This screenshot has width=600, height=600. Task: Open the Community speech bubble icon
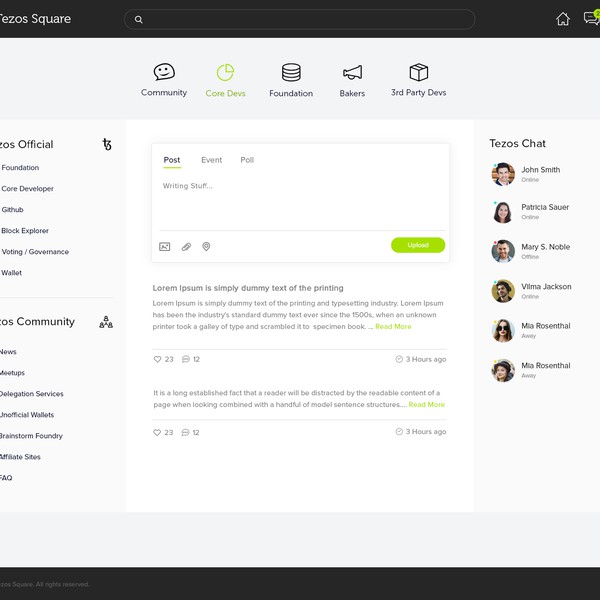164,72
